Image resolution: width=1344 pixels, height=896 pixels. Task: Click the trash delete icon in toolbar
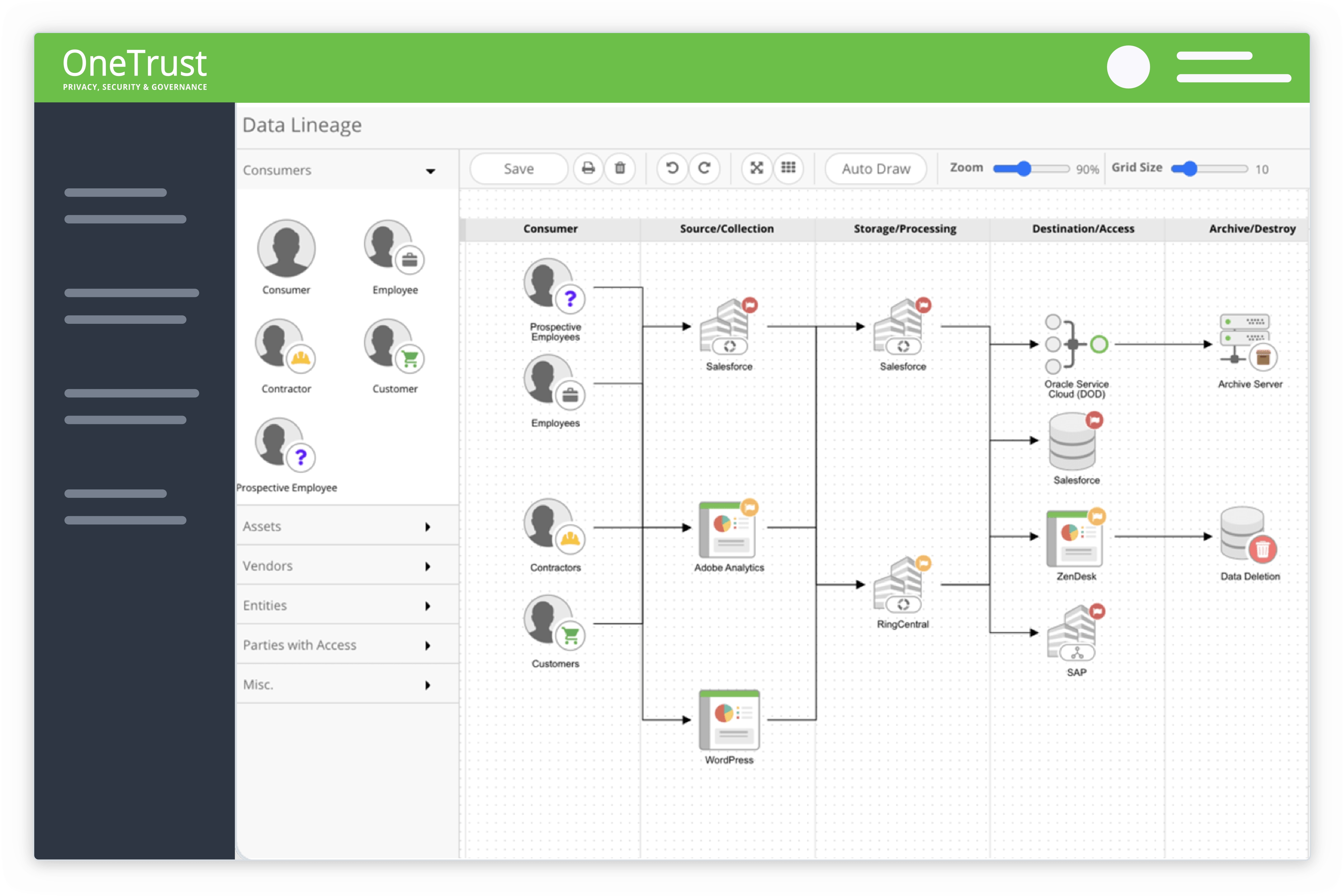pyautogui.click(x=620, y=168)
